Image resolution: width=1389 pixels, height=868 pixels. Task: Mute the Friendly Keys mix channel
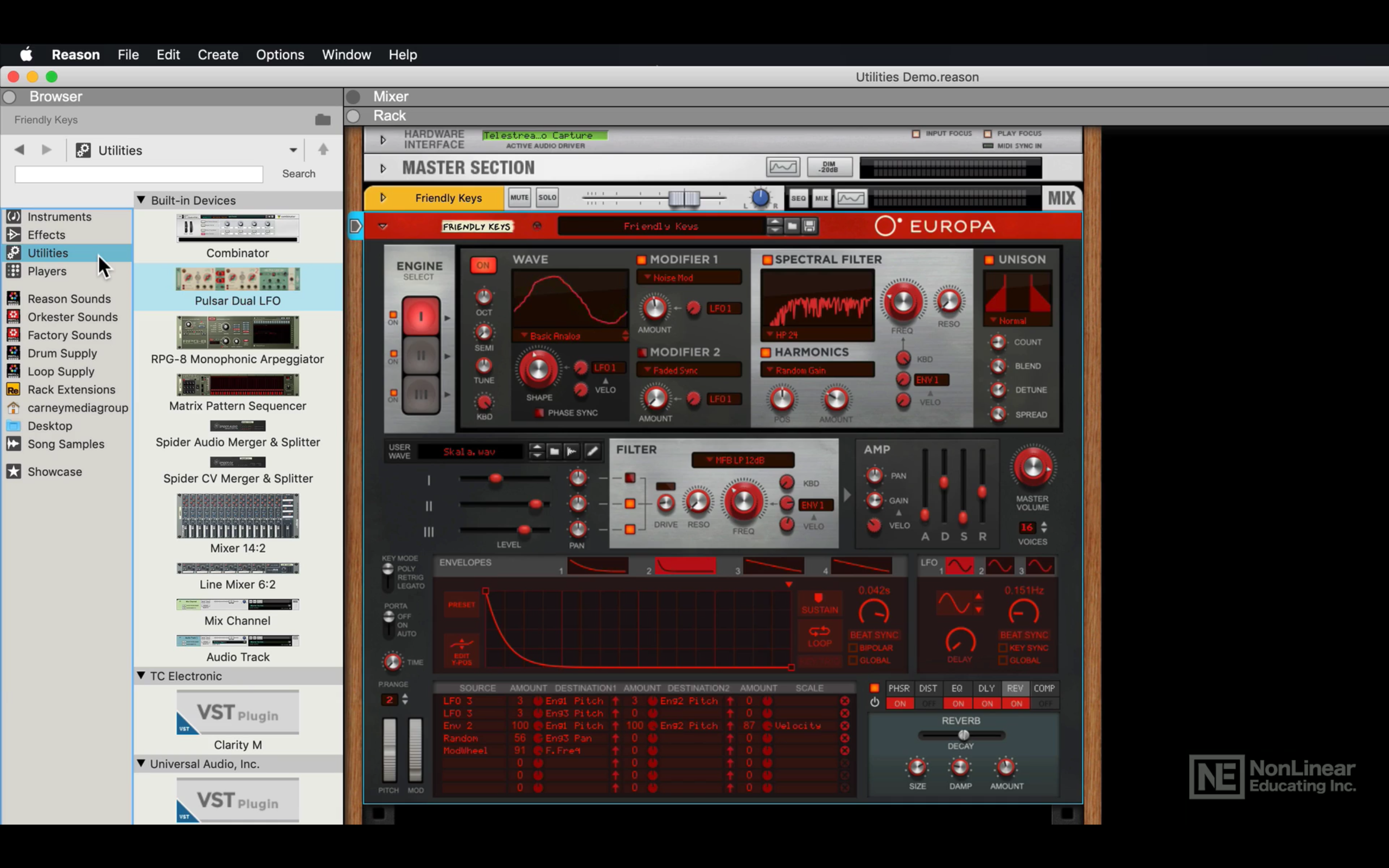pos(519,197)
